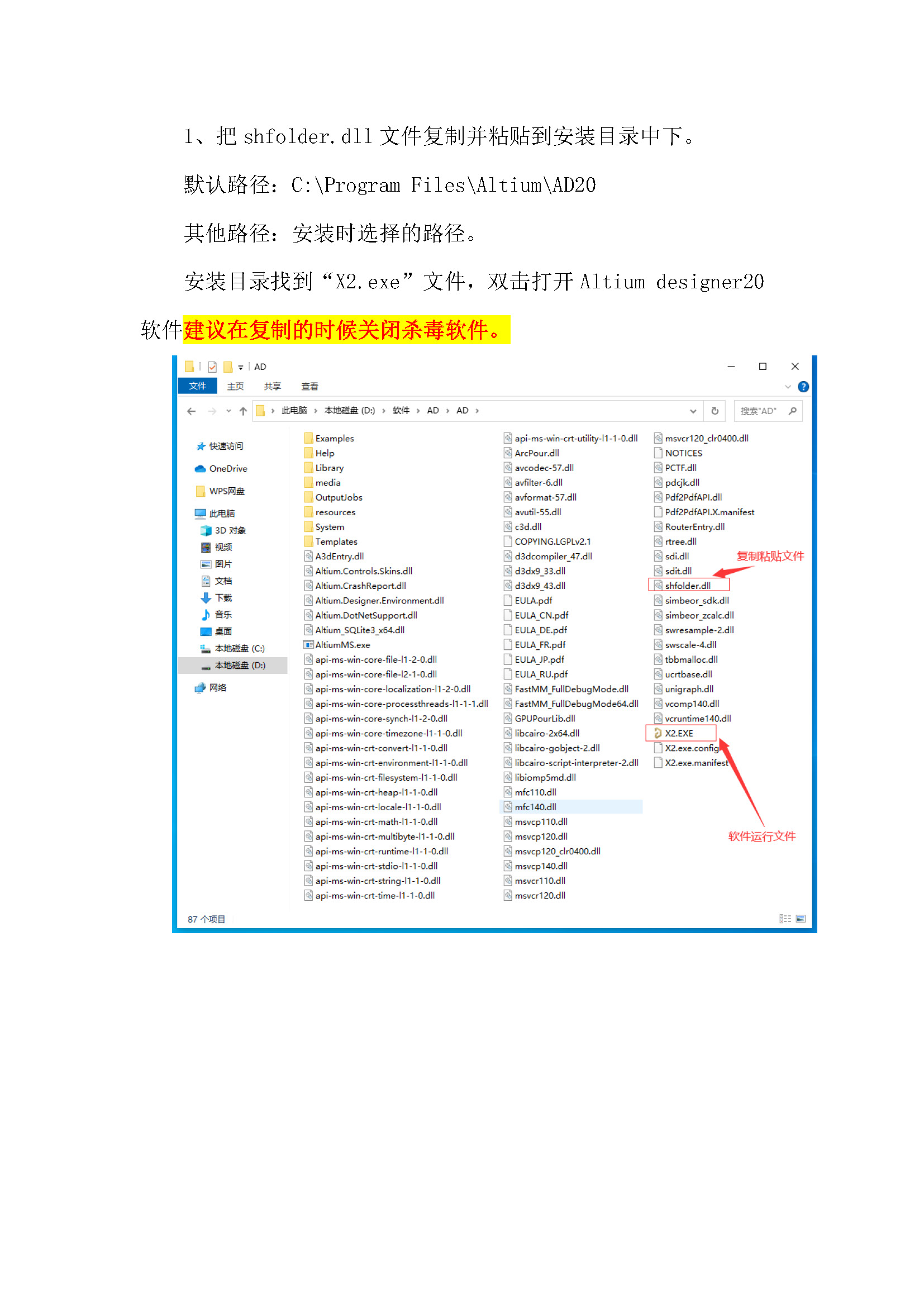Select the Library folder icon
This screenshot has width=924, height=1307.
pos(308,467)
